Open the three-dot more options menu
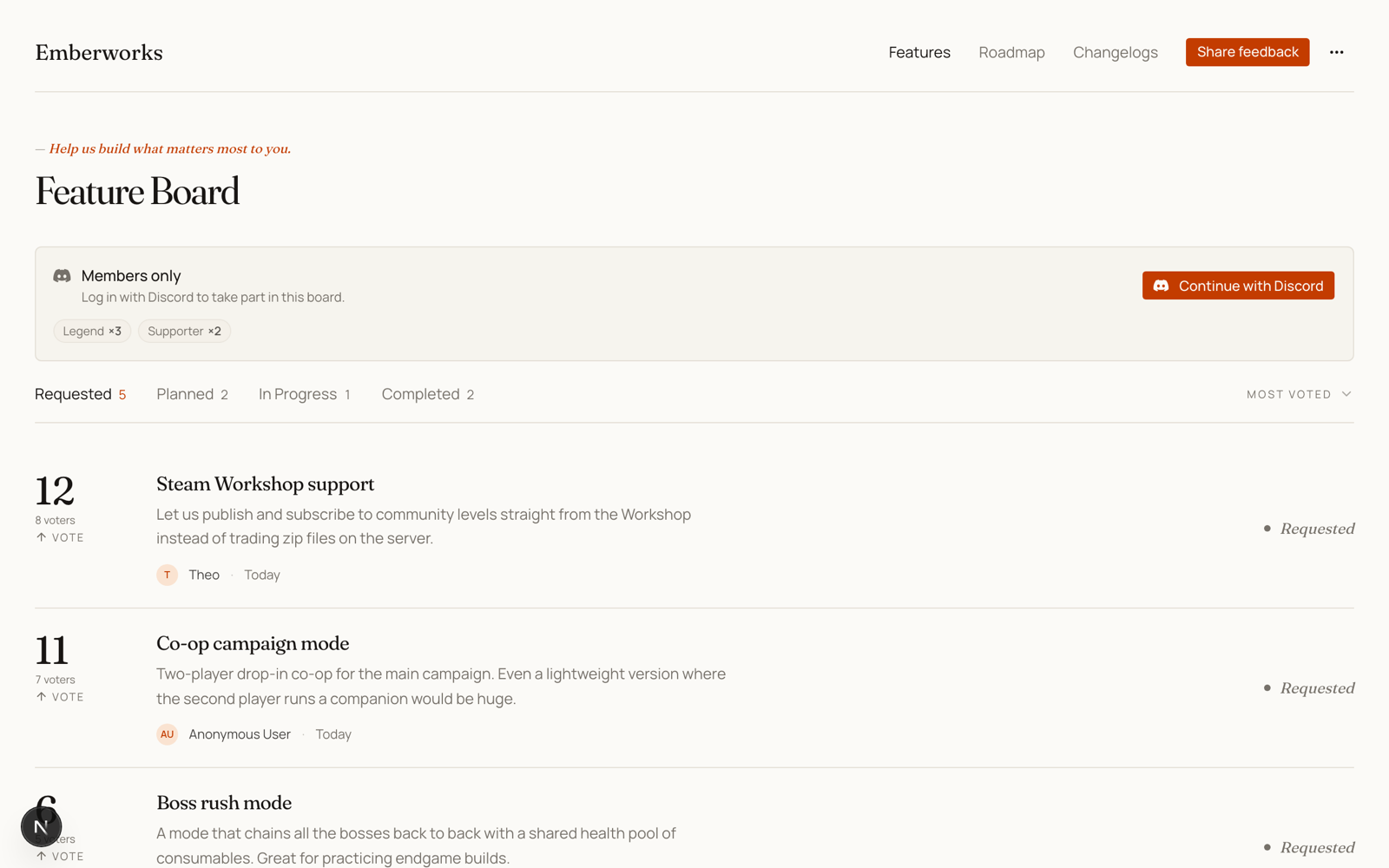This screenshot has width=1389, height=868. point(1336,52)
